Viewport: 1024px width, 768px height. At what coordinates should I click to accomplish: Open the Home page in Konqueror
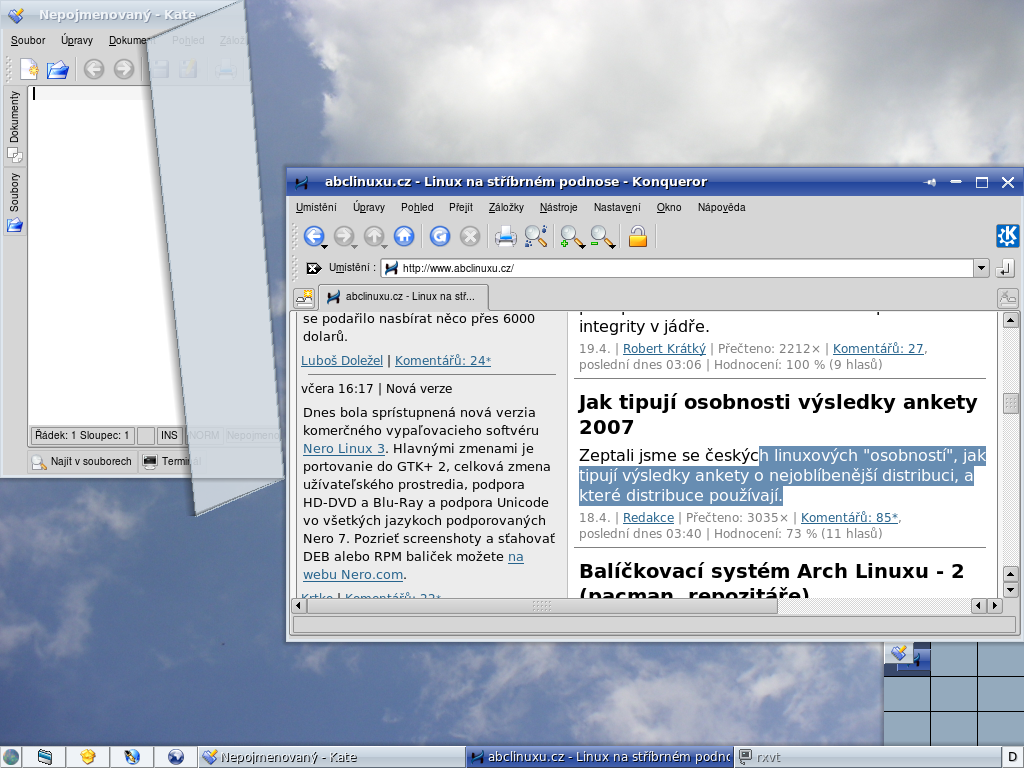[x=404, y=236]
